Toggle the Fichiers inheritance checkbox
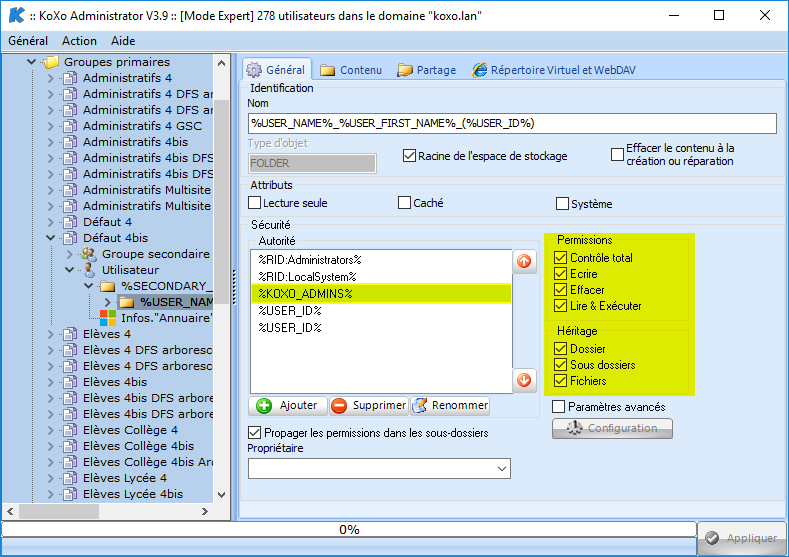Image resolution: width=789 pixels, height=557 pixels. tap(560, 381)
